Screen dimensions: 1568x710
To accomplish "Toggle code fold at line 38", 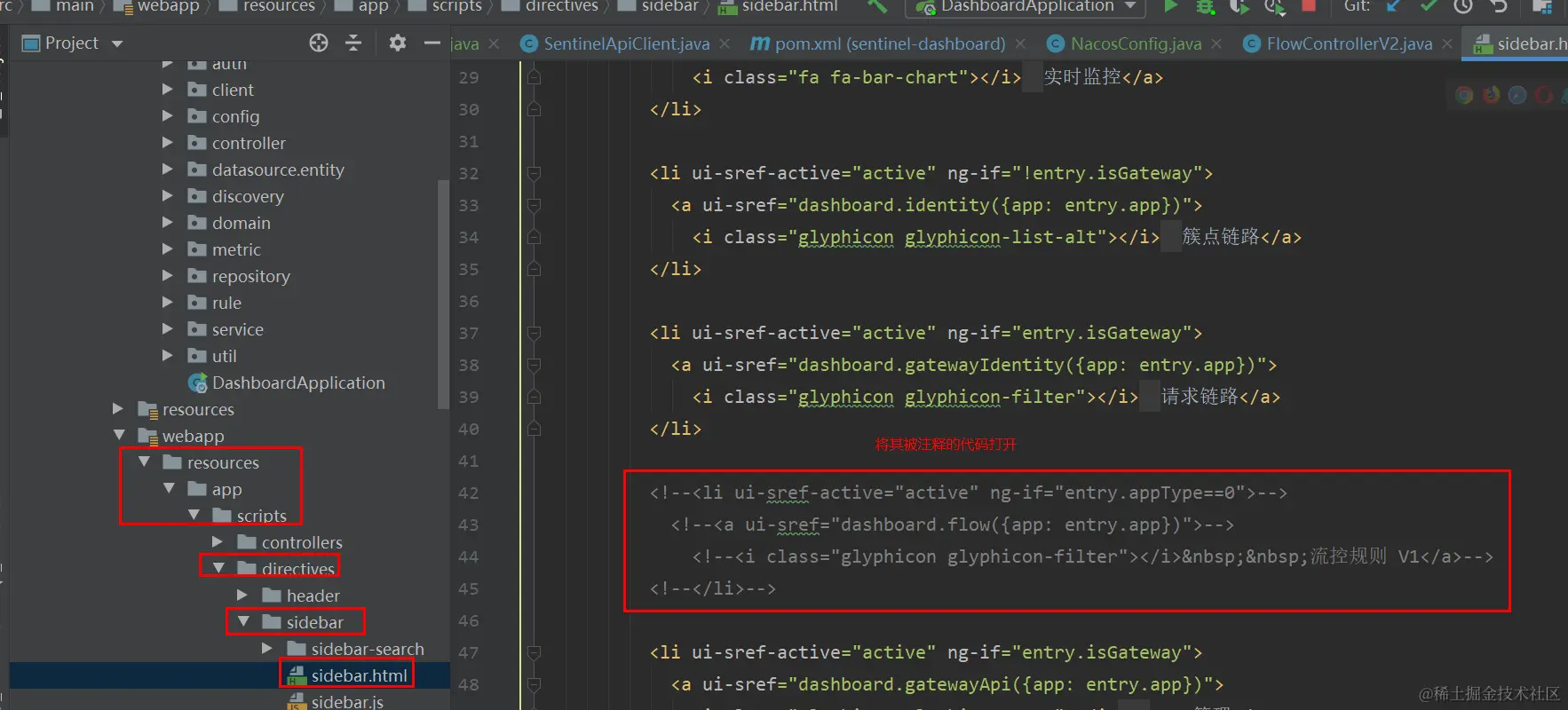I will (x=534, y=365).
